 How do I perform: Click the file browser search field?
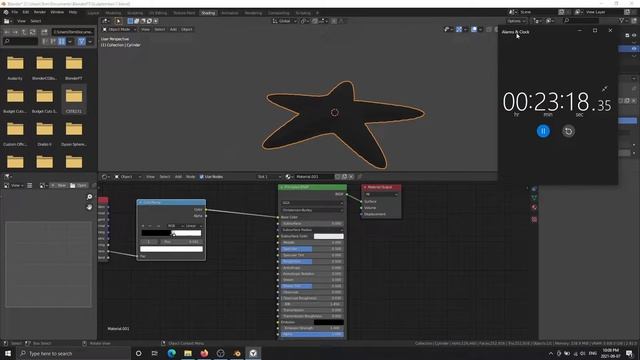(x=20, y=41)
